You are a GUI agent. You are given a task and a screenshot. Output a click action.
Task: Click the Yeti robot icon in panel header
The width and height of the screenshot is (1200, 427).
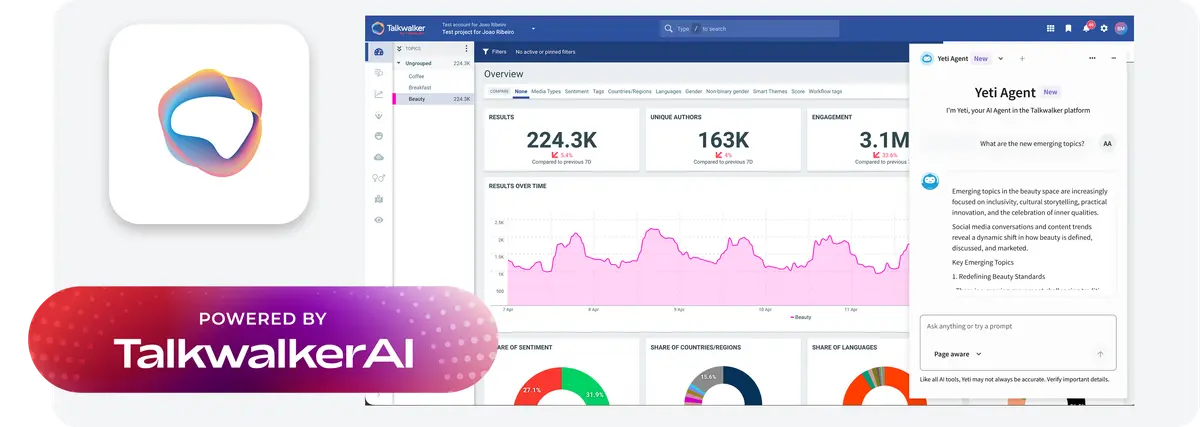(x=927, y=58)
